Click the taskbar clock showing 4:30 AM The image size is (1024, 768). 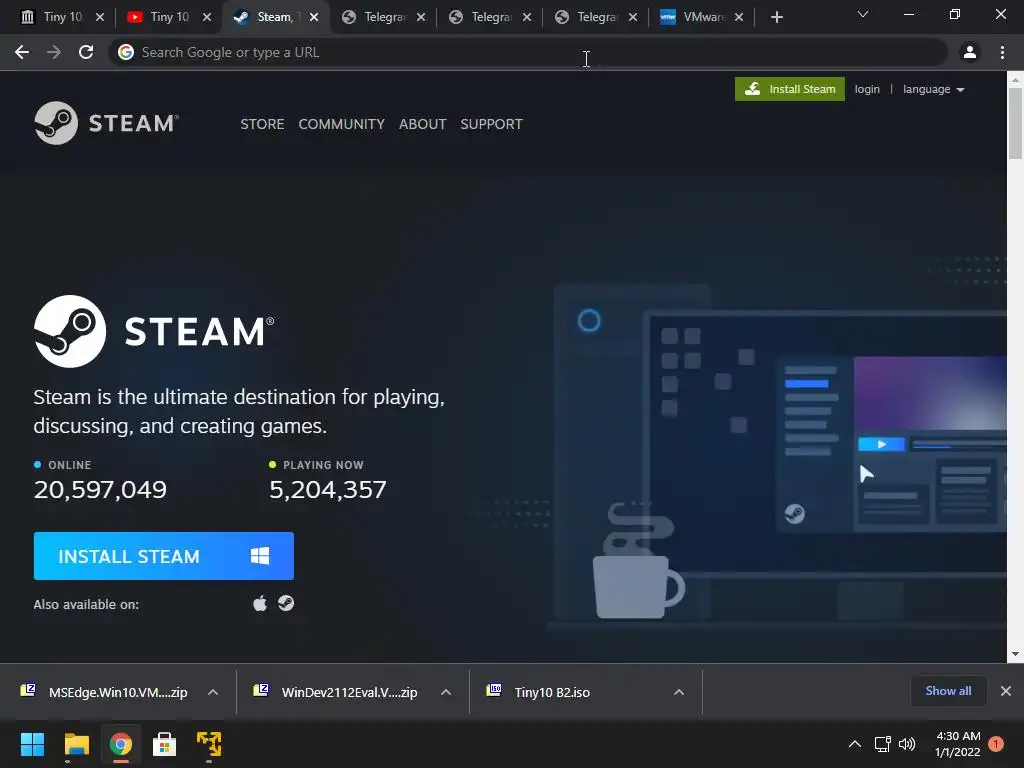958,744
